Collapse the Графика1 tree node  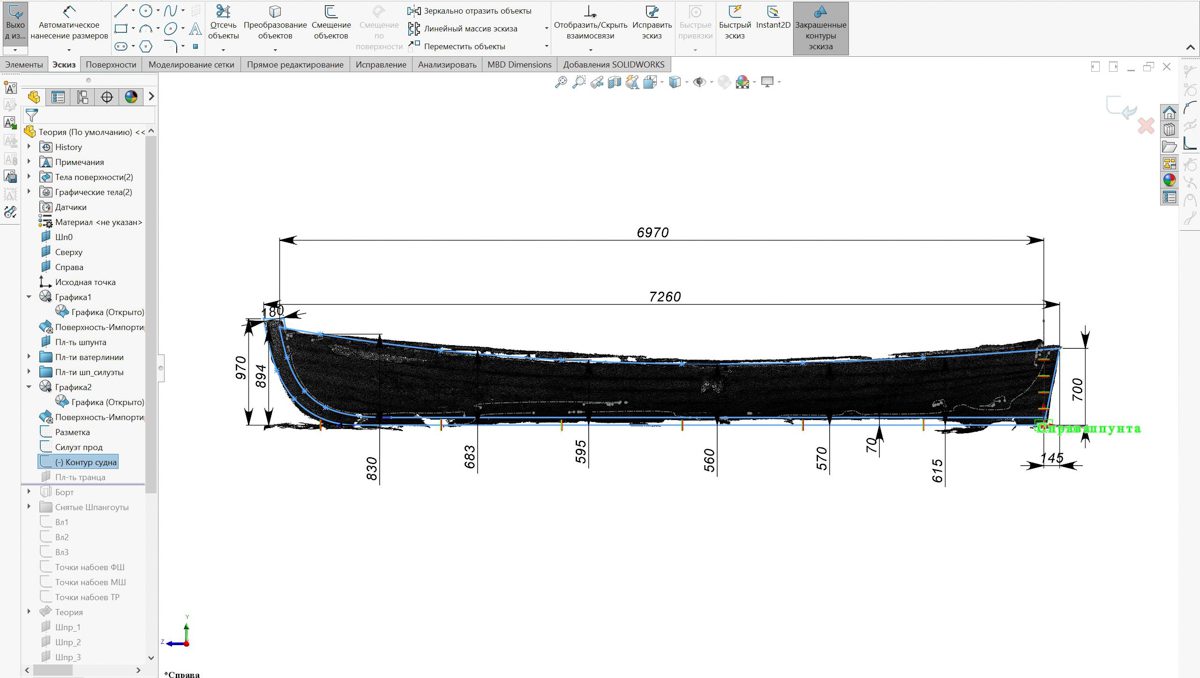(29, 297)
